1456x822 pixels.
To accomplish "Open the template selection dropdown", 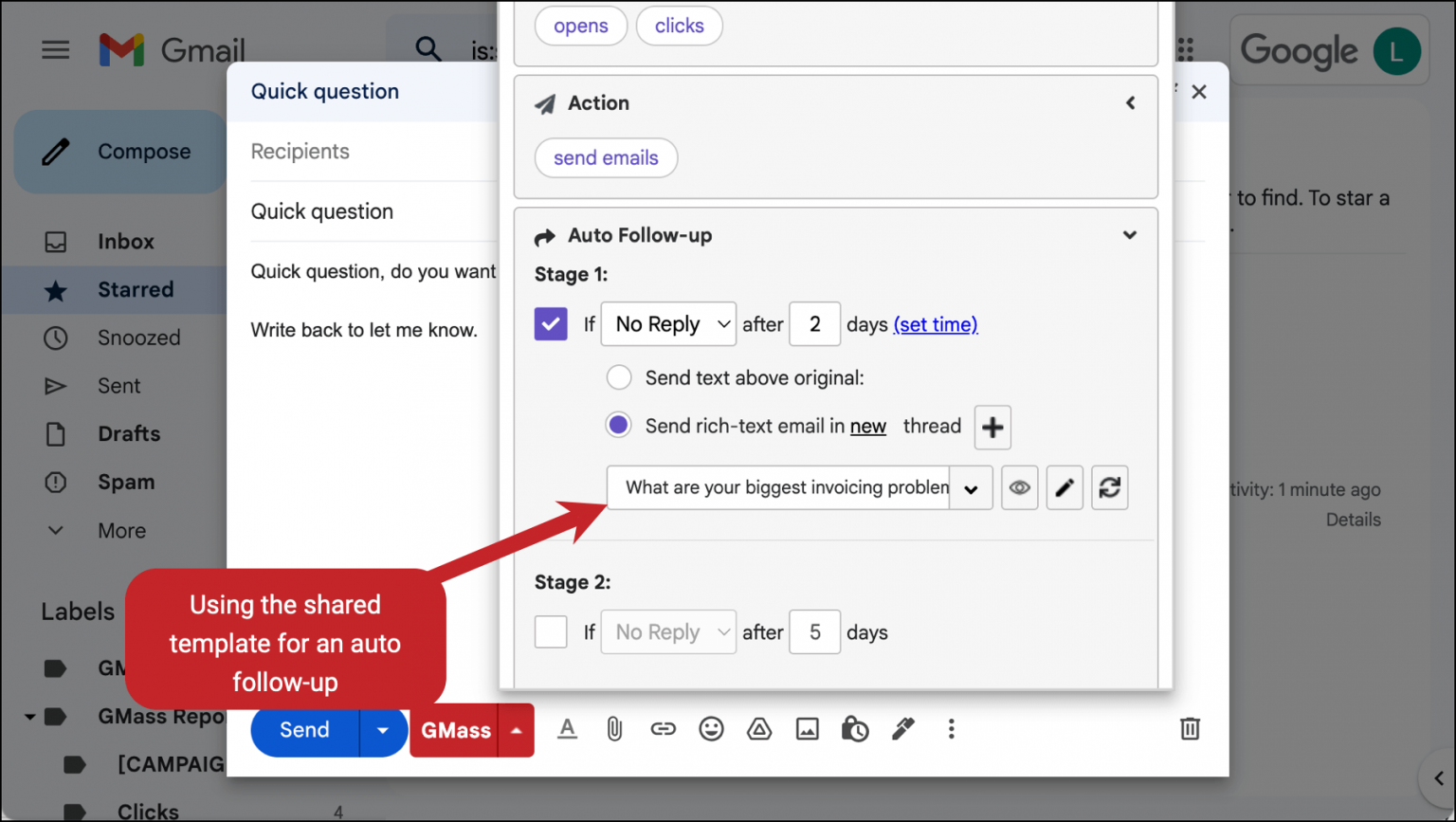I will click(x=970, y=487).
